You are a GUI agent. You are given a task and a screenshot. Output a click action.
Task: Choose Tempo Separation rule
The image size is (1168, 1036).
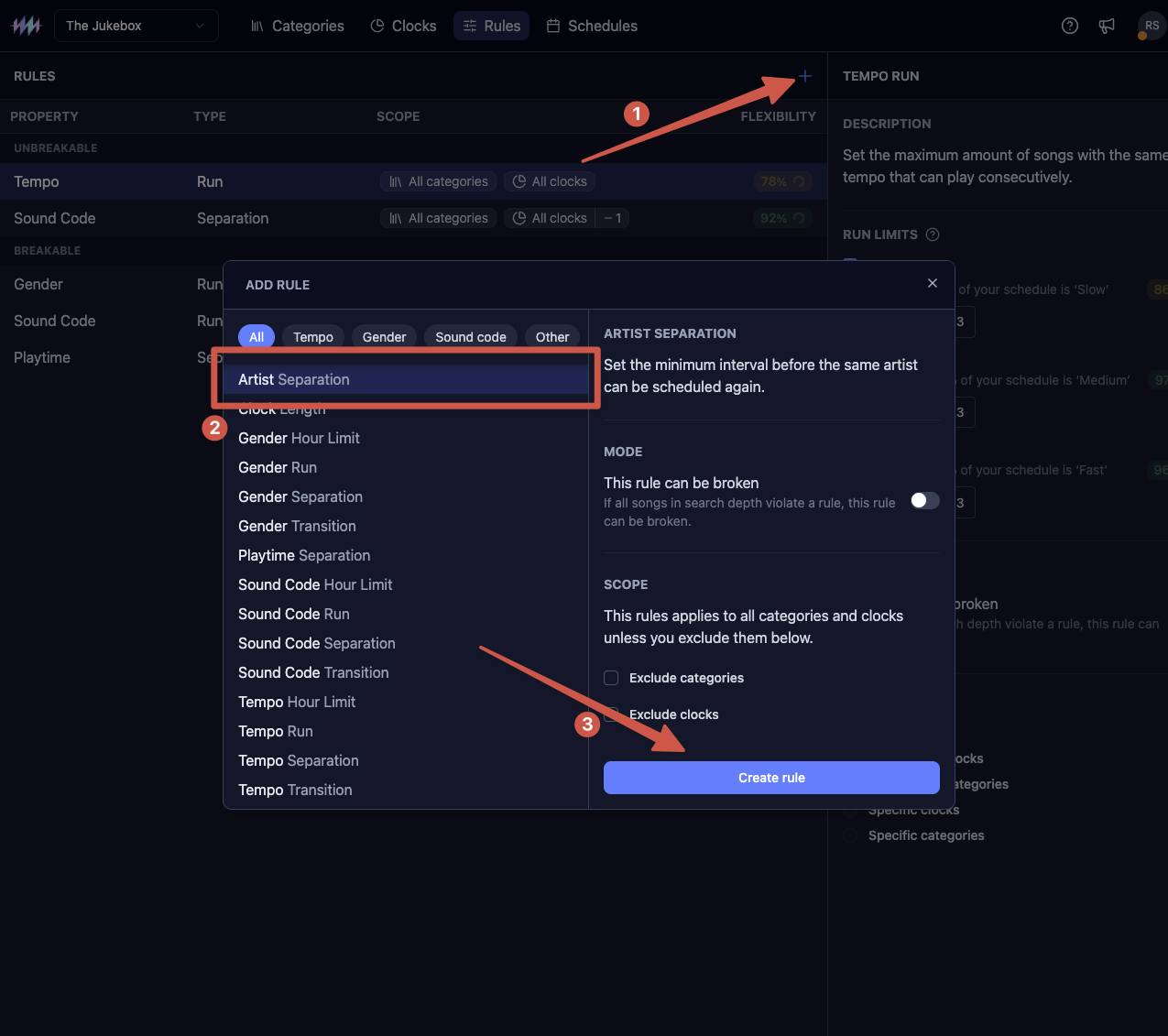coord(406,760)
